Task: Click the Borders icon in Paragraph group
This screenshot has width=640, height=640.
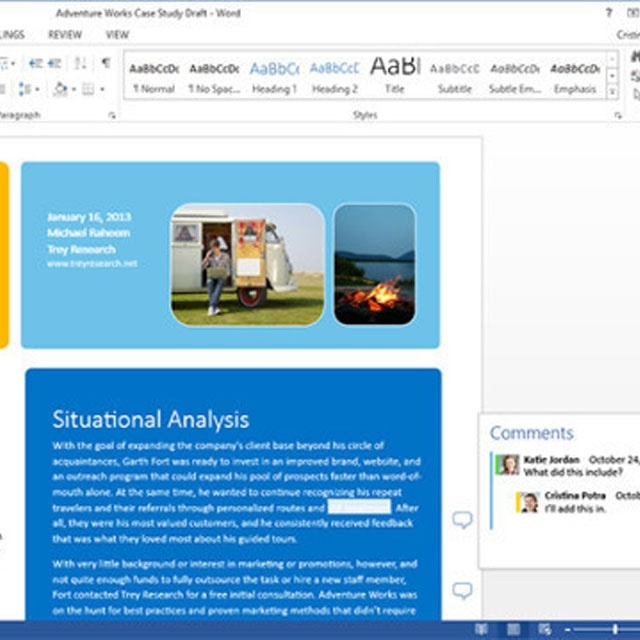Action: click(x=88, y=89)
